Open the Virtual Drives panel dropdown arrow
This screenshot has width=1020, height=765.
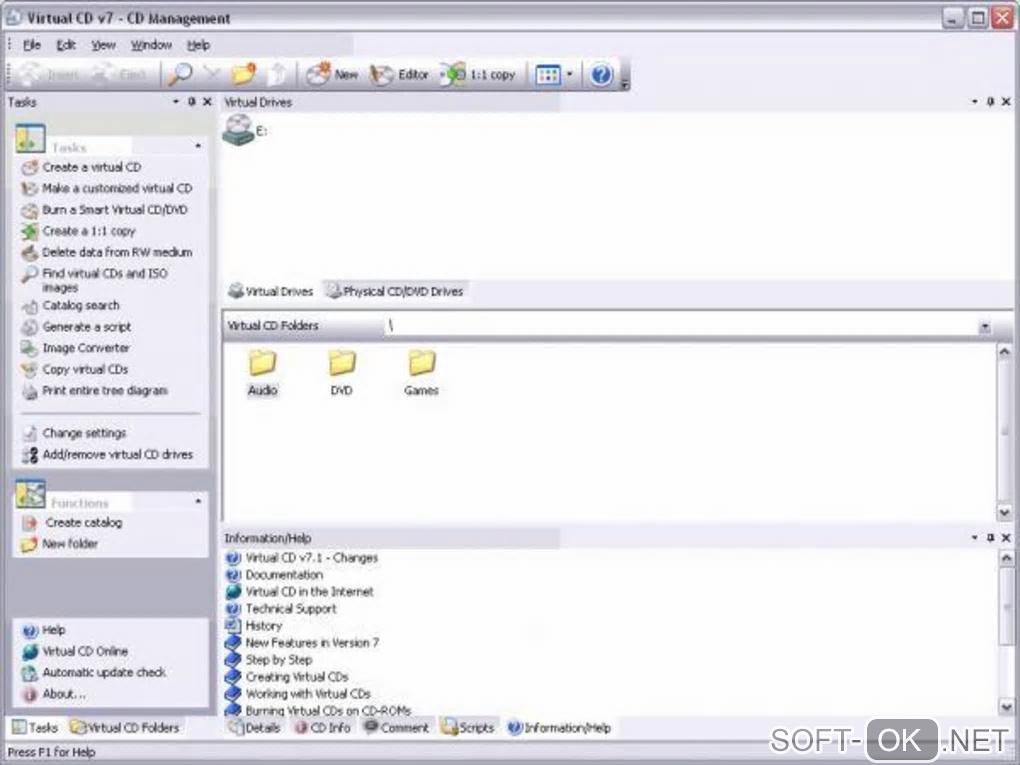point(974,102)
